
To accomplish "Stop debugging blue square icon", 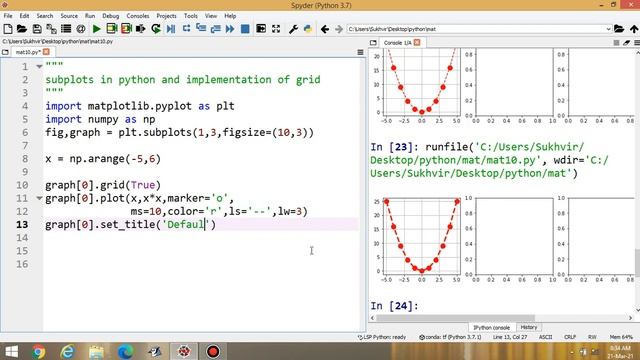I will [245, 29].
